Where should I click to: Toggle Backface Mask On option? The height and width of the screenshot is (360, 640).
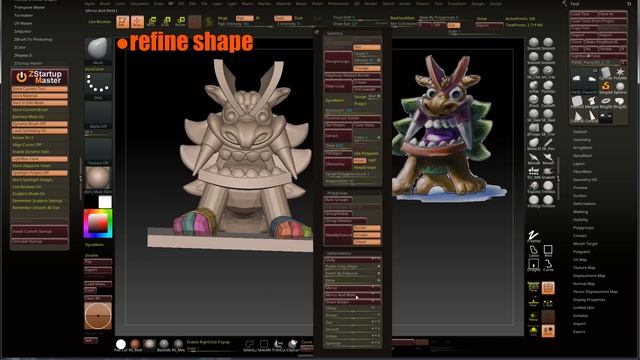[40, 117]
